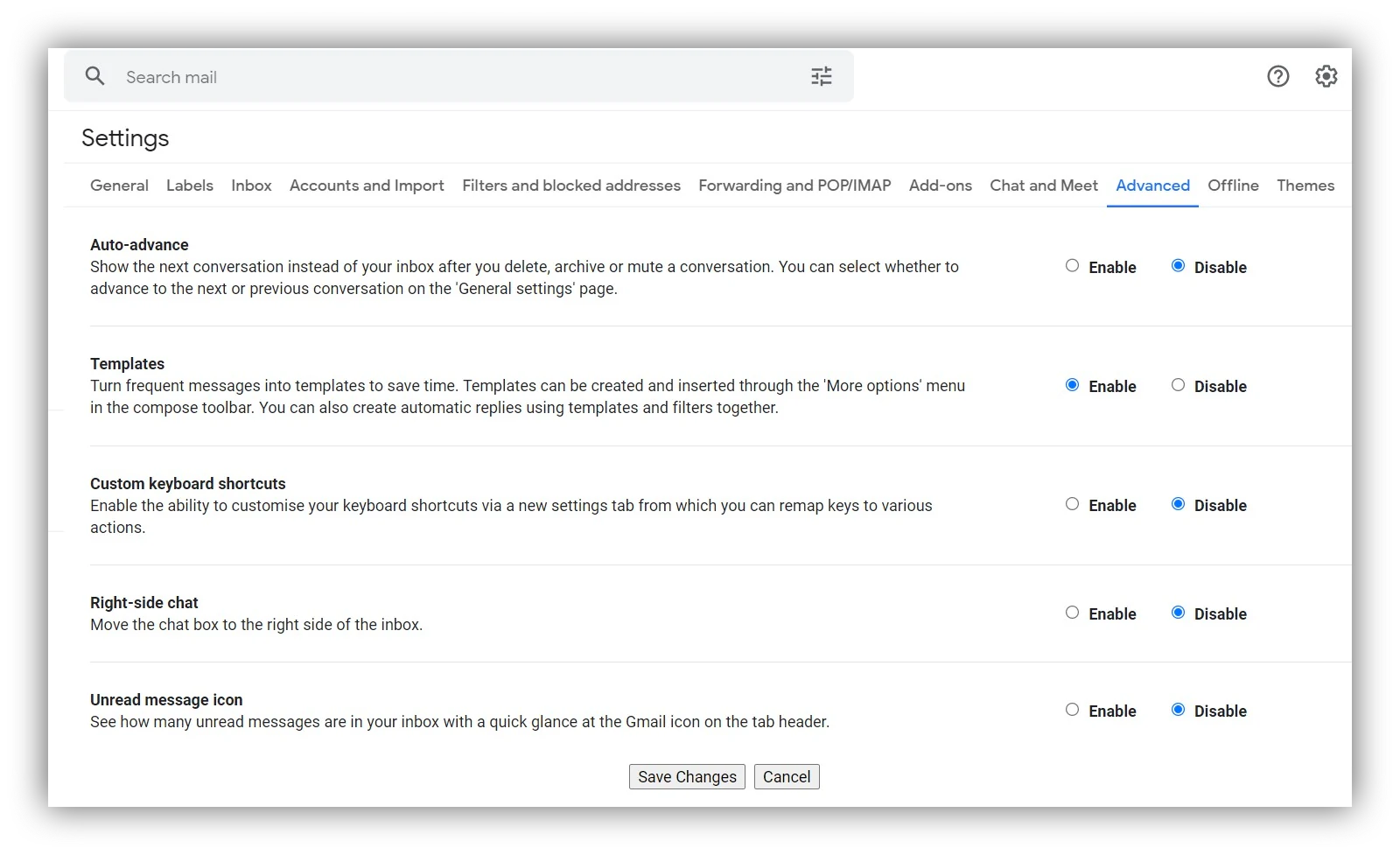Click the Cancel button

coord(787,776)
